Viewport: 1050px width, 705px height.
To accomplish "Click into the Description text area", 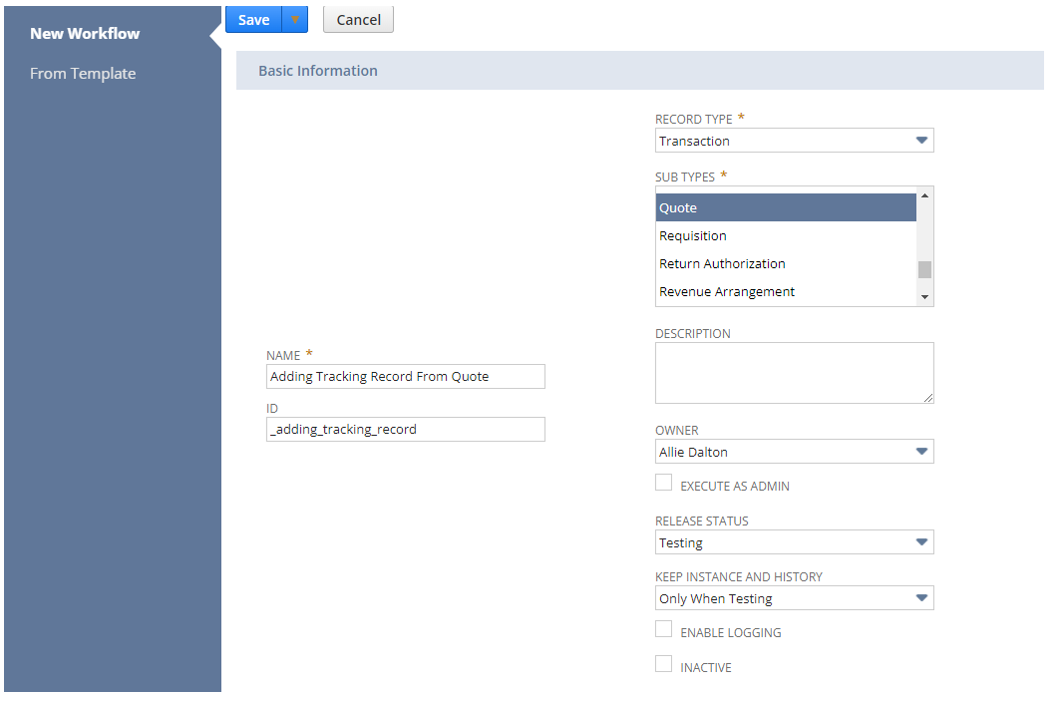I will click(794, 372).
